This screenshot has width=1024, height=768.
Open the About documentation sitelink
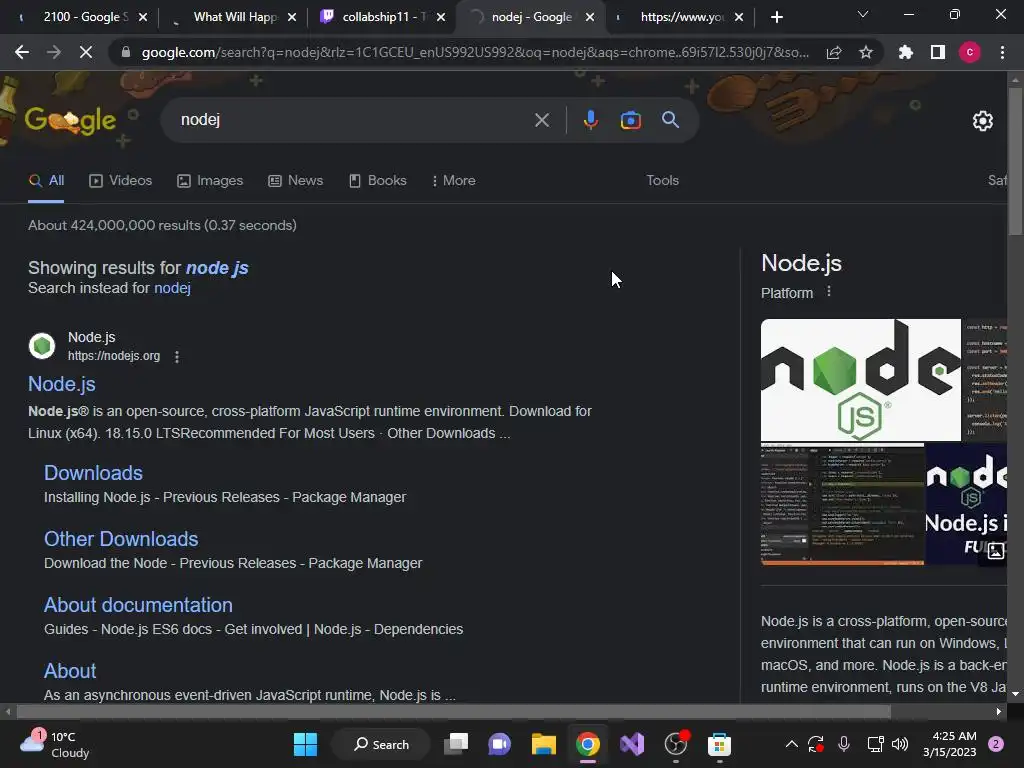(138, 605)
